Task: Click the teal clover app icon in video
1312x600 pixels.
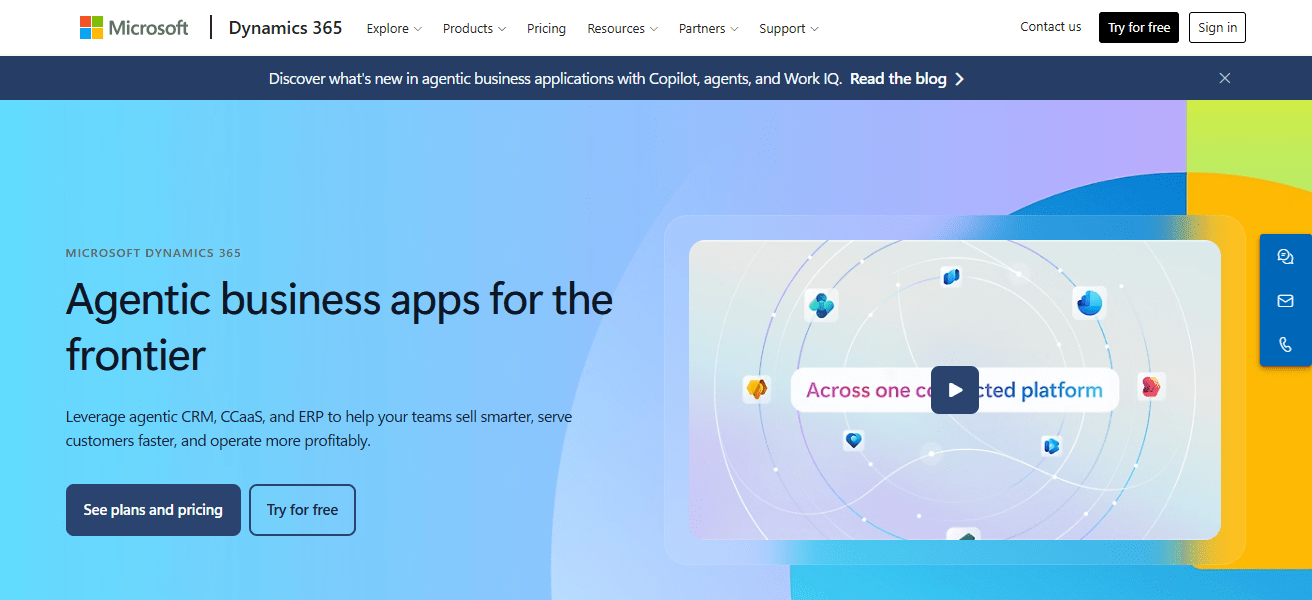Action: [821, 305]
